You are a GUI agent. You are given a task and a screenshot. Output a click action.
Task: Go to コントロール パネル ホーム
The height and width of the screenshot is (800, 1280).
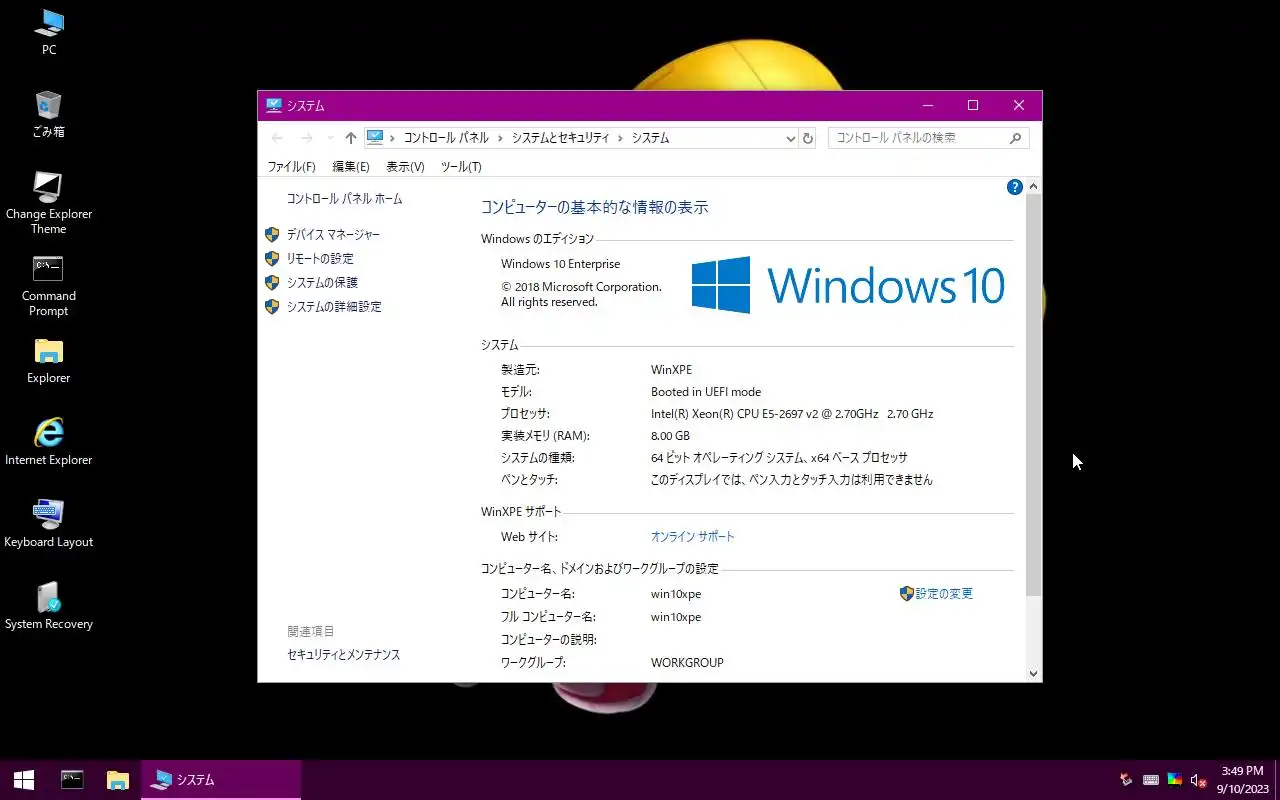344,199
